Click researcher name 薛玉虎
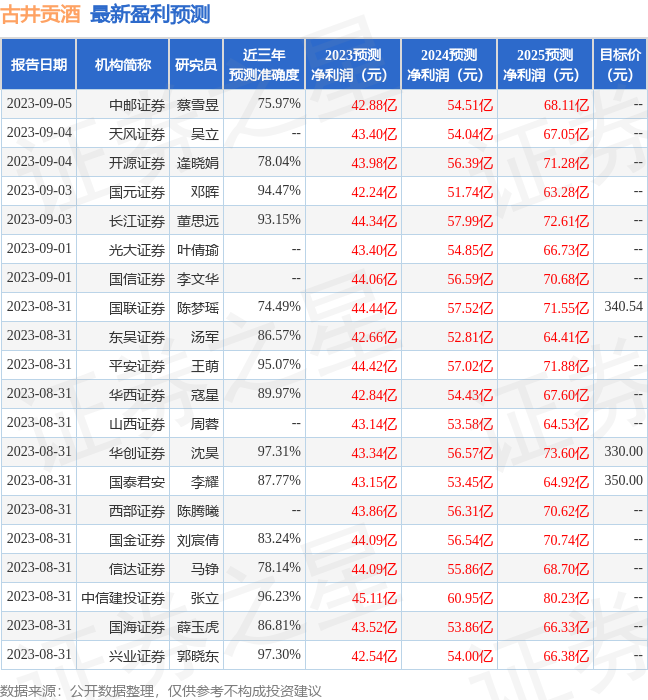Viewport: 648px width, 700px height. (198, 627)
